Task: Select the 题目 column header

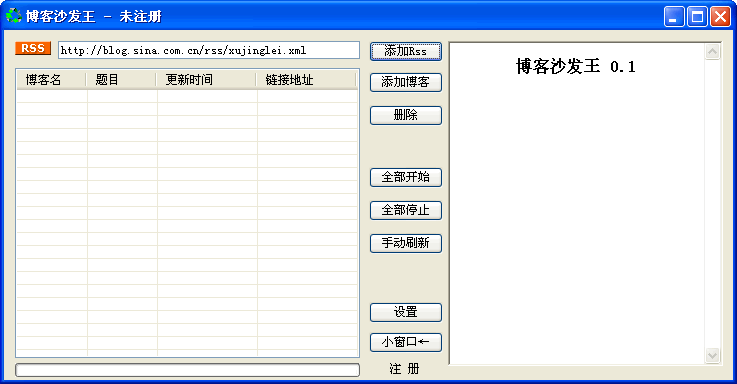Action: pyautogui.click(x=121, y=80)
